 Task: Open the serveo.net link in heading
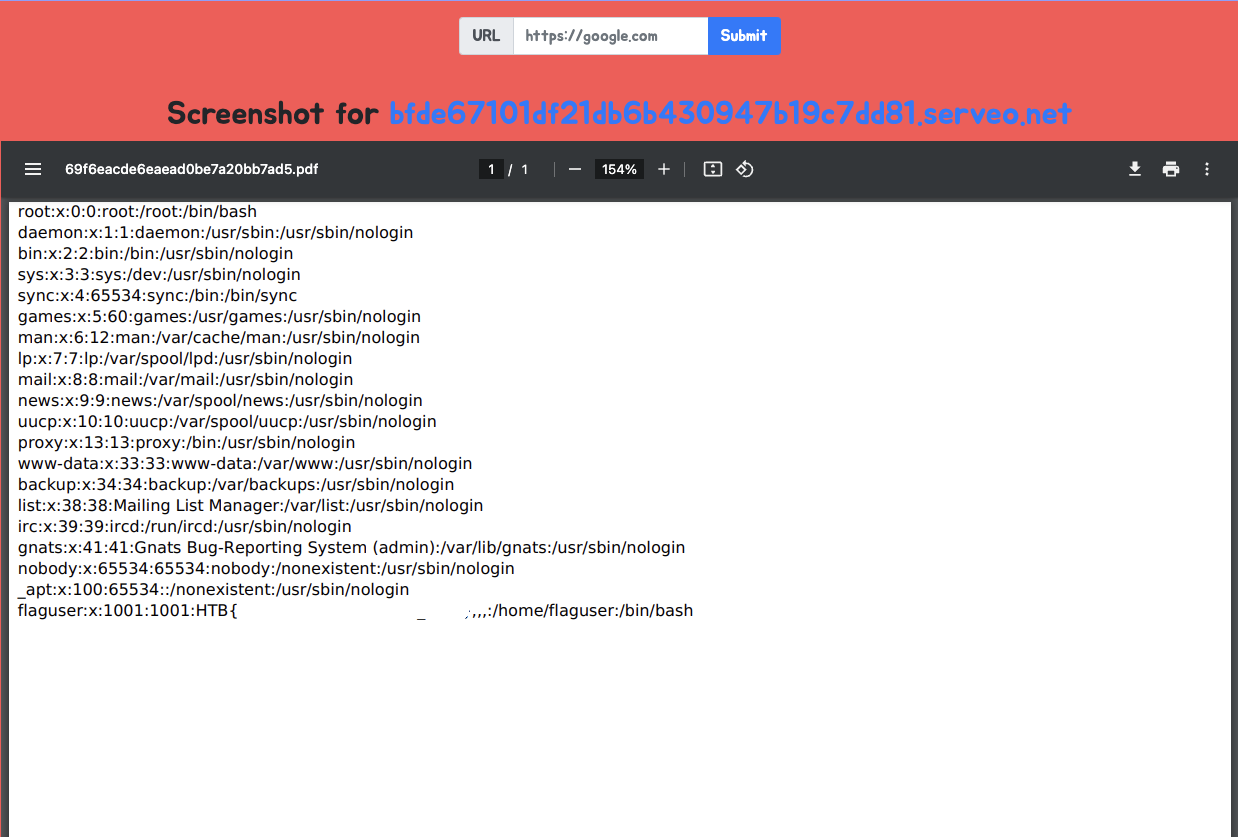coord(730,113)
